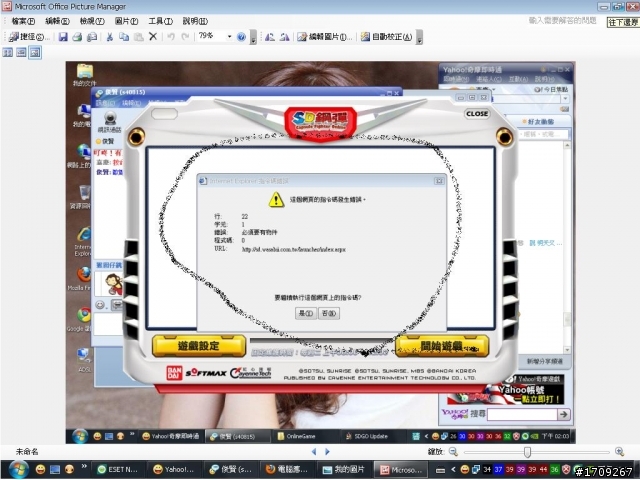Switch to Filmstrip view
Screen dimensions: 640x480
click(x=21, y=52)
